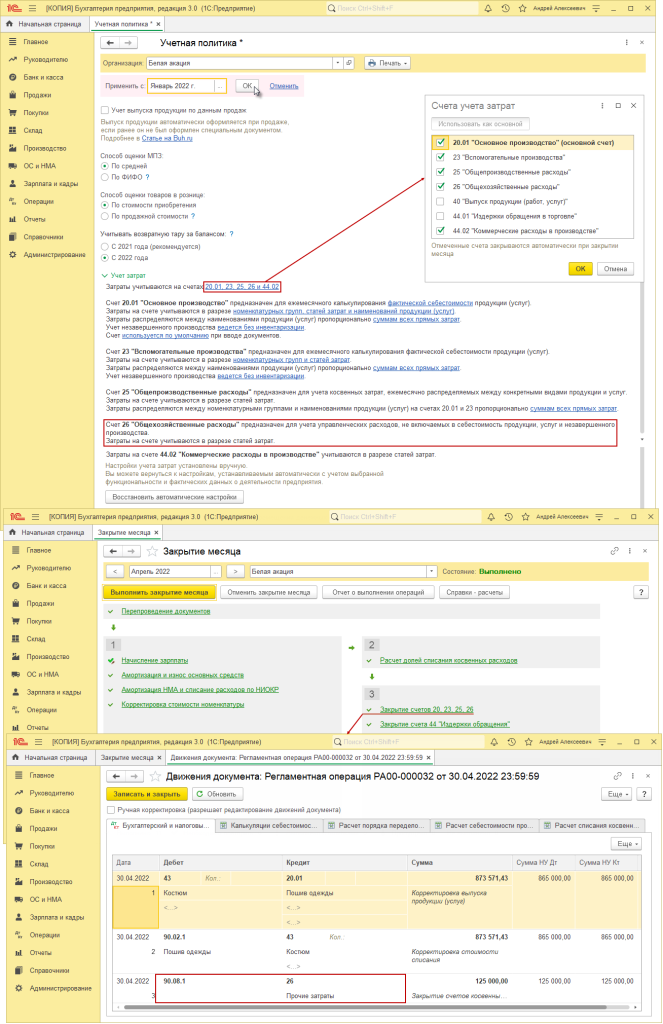This screenshot has height=1024, width=663.
Task: Click link icon in Закрытие месяца form header
Action: [x=614, y=551]
